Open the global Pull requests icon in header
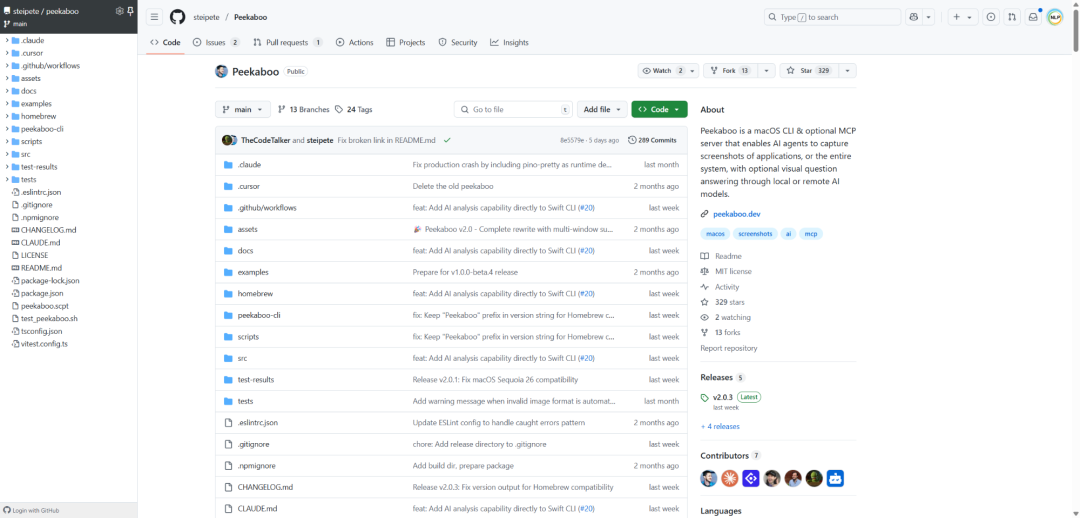Image resolution: width=1080 pixels, height=518 pixels. pyautogui.click(x=1011, y=17)
